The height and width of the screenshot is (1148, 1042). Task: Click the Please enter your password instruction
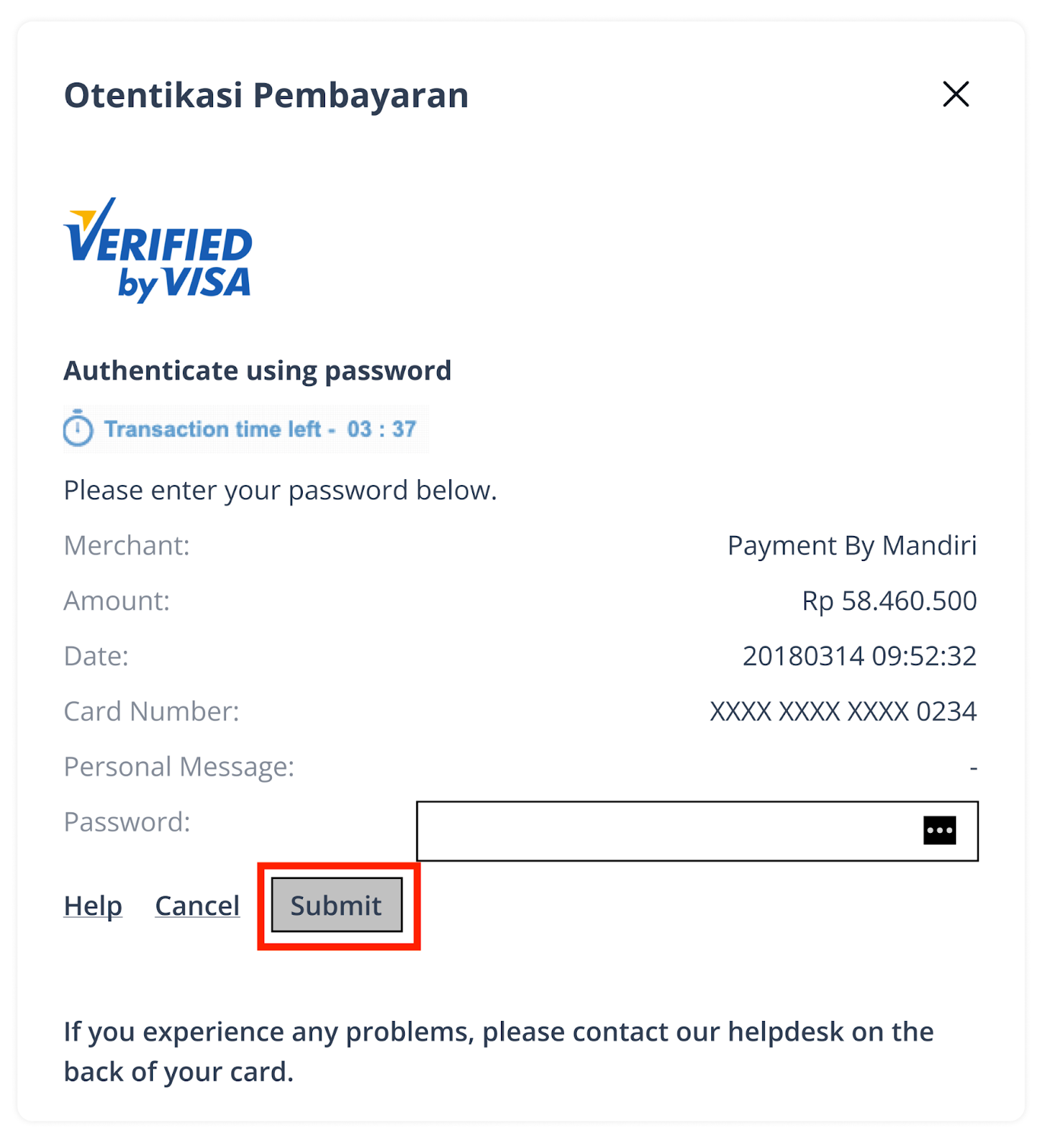280,490
